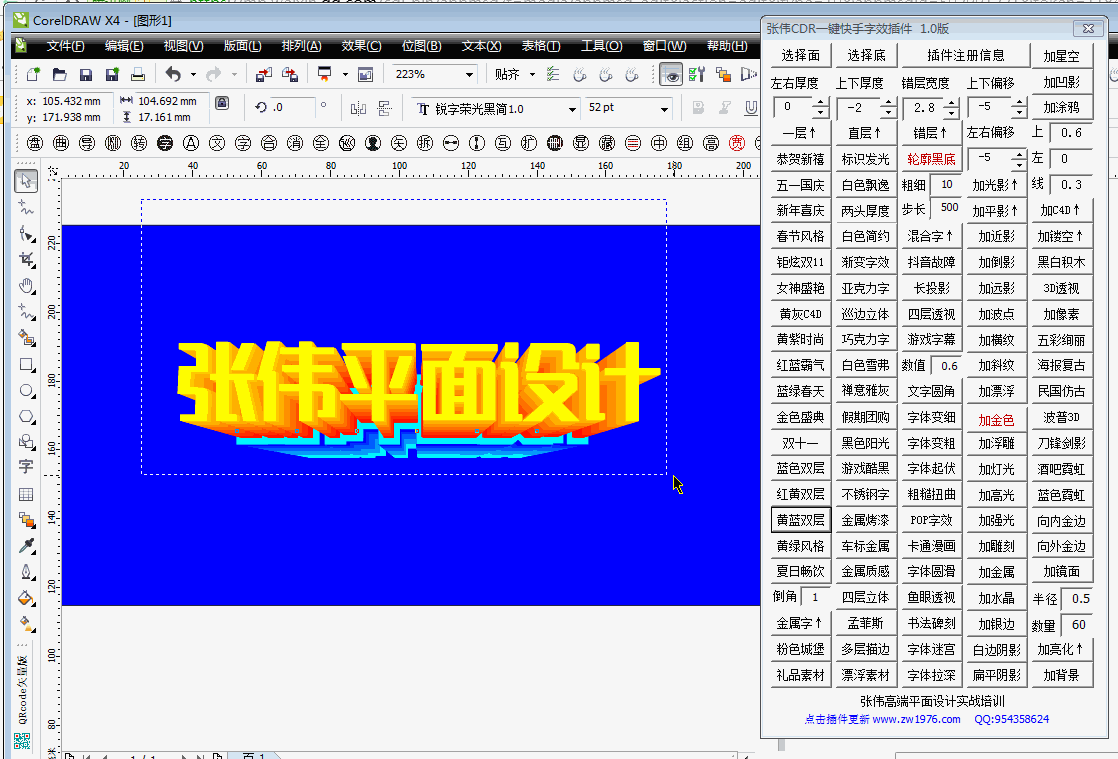Click the 插件注册信息 button
This screenshot has width=1118, height=759.
pos(965,56)
